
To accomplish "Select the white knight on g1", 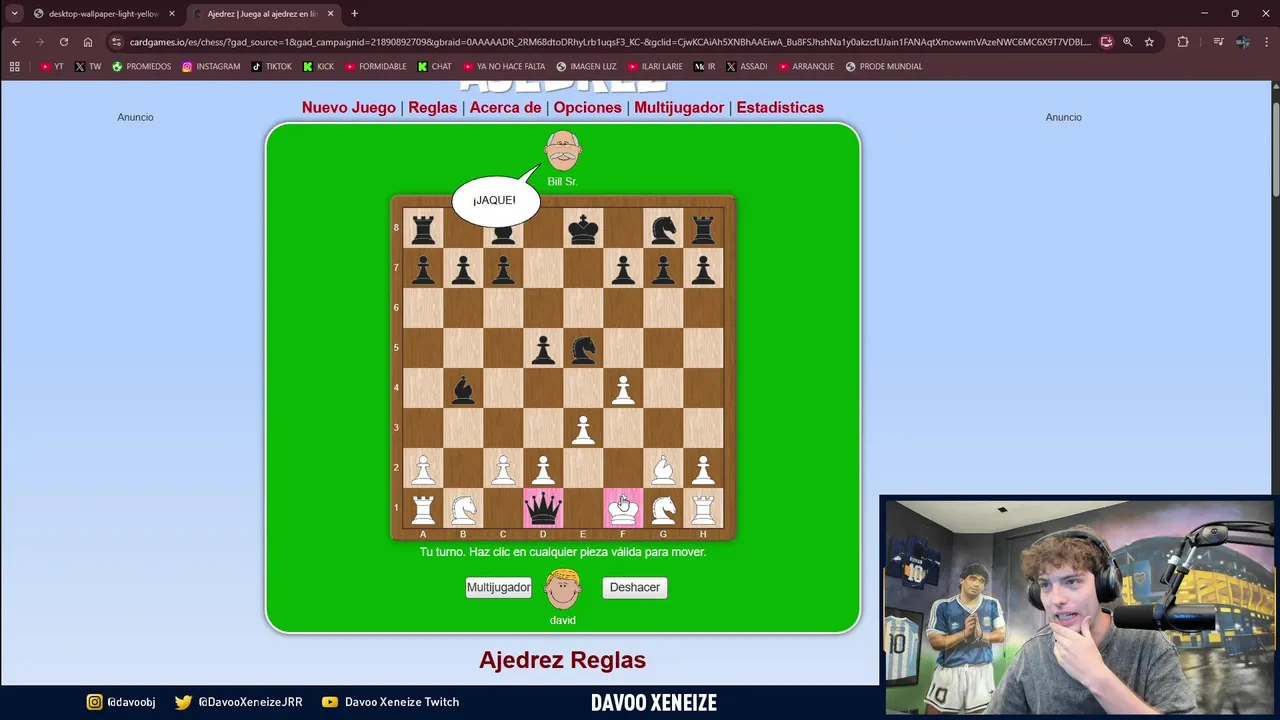I will [663, 509].
